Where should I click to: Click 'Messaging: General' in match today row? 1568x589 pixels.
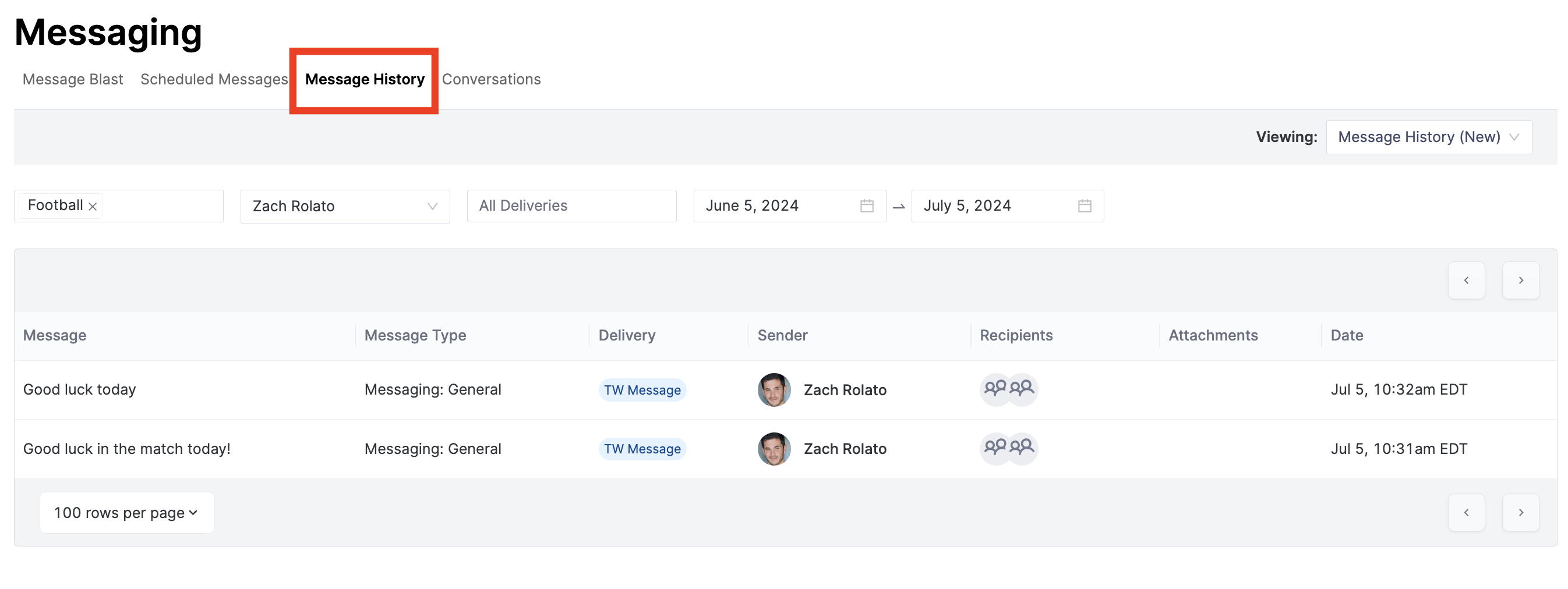tap(432, 448)
